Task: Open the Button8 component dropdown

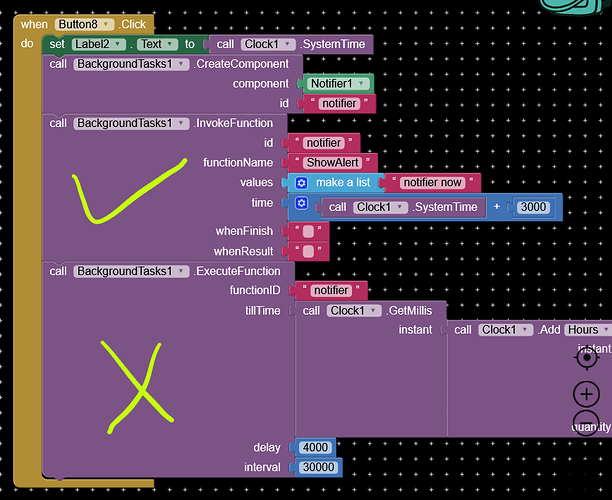Action: (x=84, y=24)
